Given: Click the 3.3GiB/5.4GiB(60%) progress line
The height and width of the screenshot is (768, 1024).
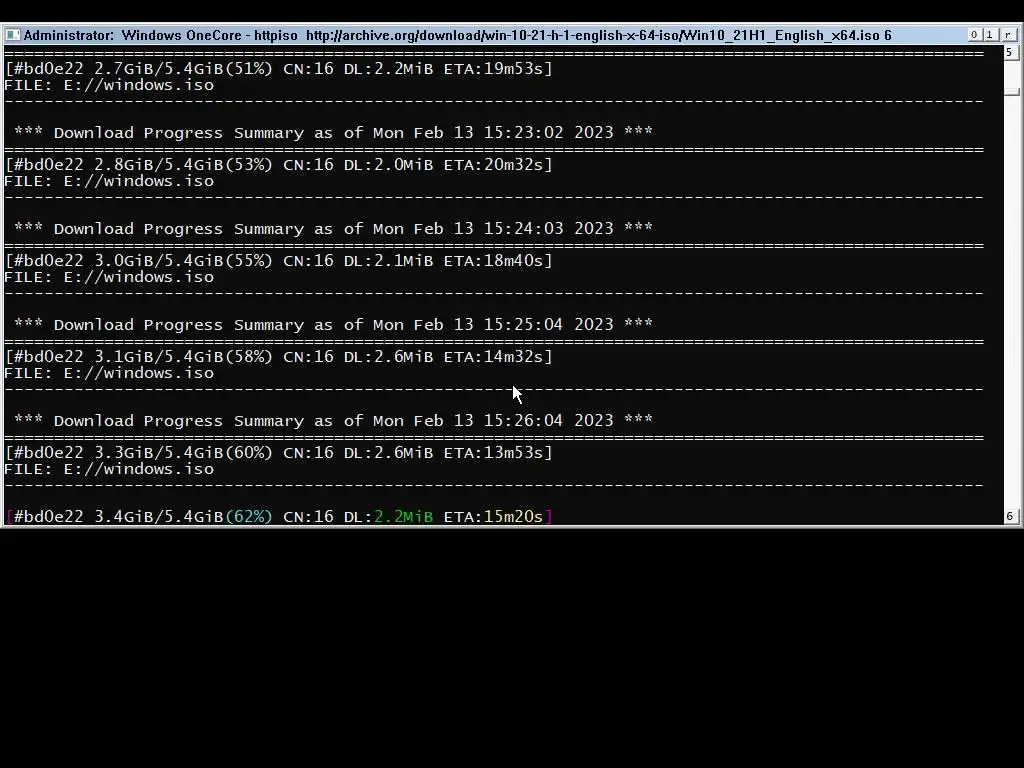Looking at the screenshot, I should (279, 453).
